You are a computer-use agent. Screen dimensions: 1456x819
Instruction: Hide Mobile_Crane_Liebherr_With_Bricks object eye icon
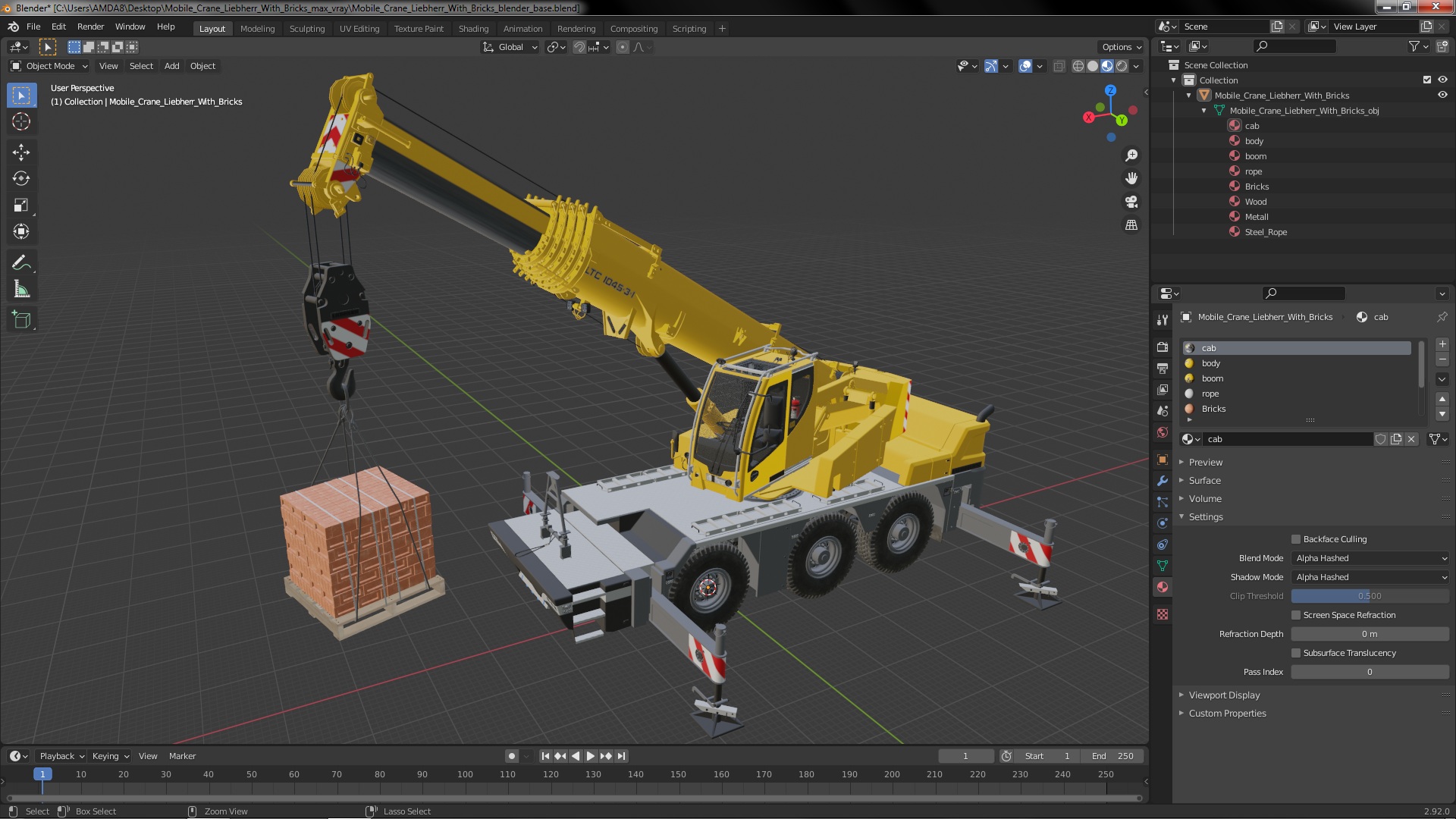1442,96
